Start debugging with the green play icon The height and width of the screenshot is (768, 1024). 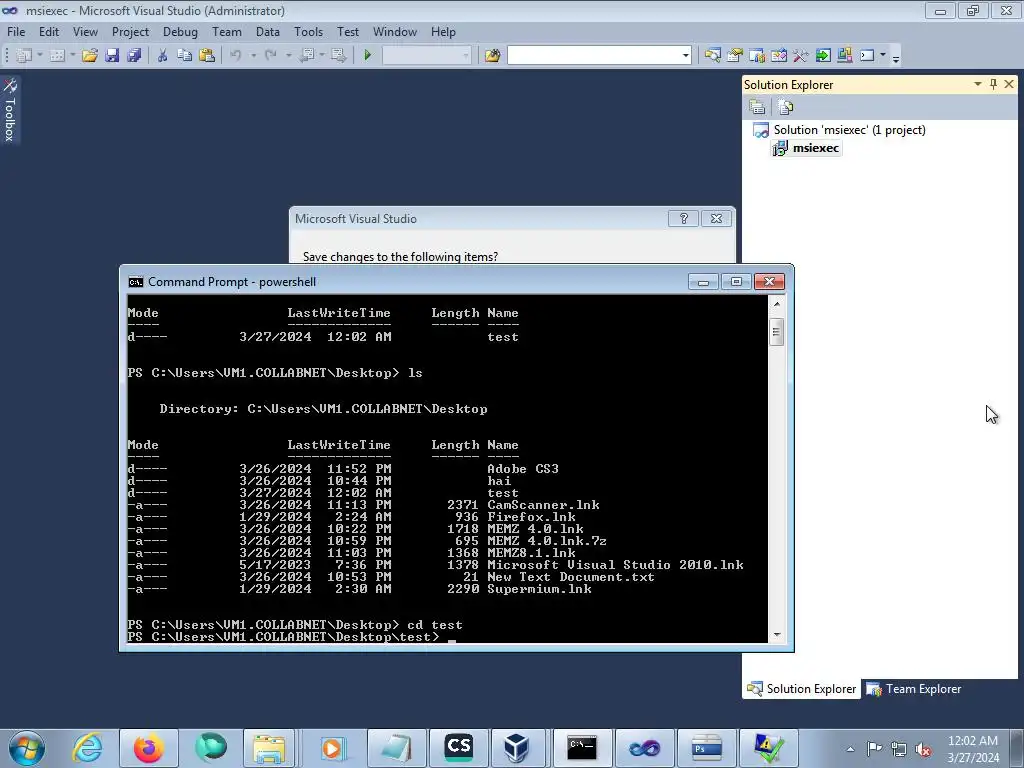(x=368, y=56)
